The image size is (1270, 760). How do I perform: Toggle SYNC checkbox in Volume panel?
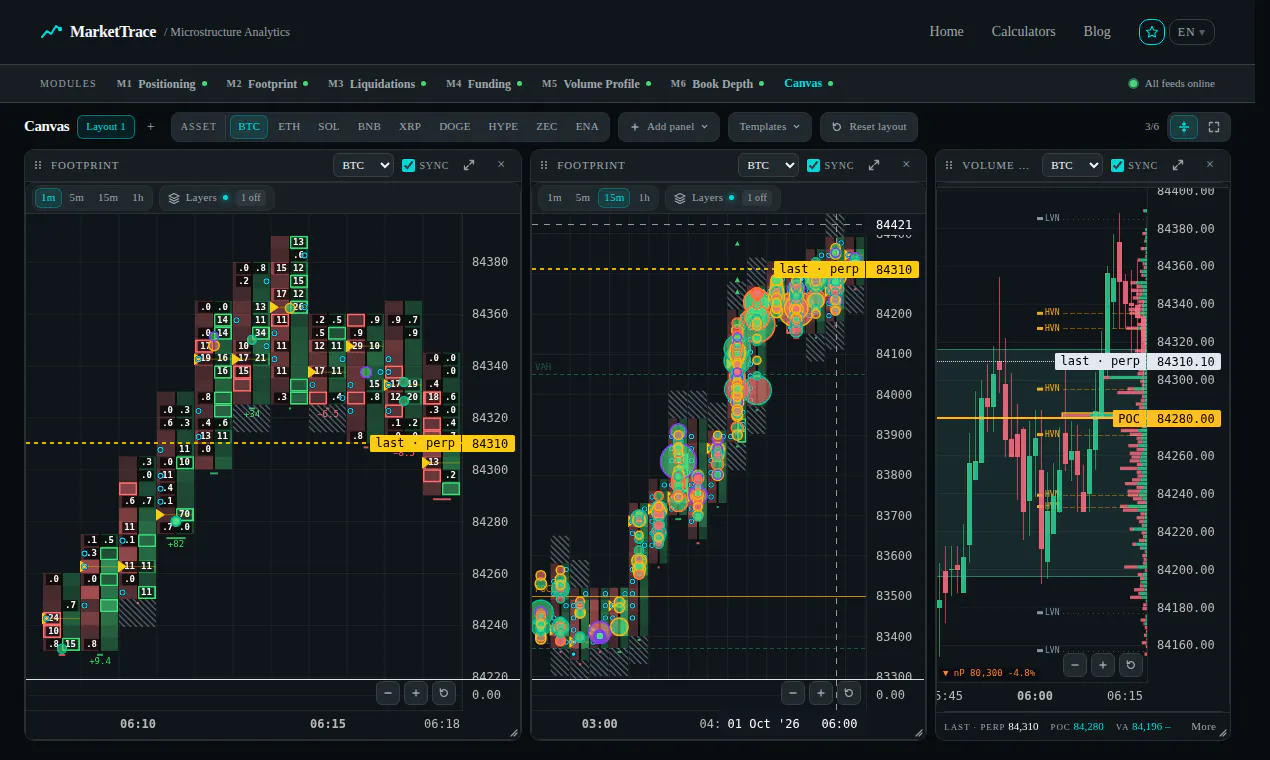point(1117,165)
